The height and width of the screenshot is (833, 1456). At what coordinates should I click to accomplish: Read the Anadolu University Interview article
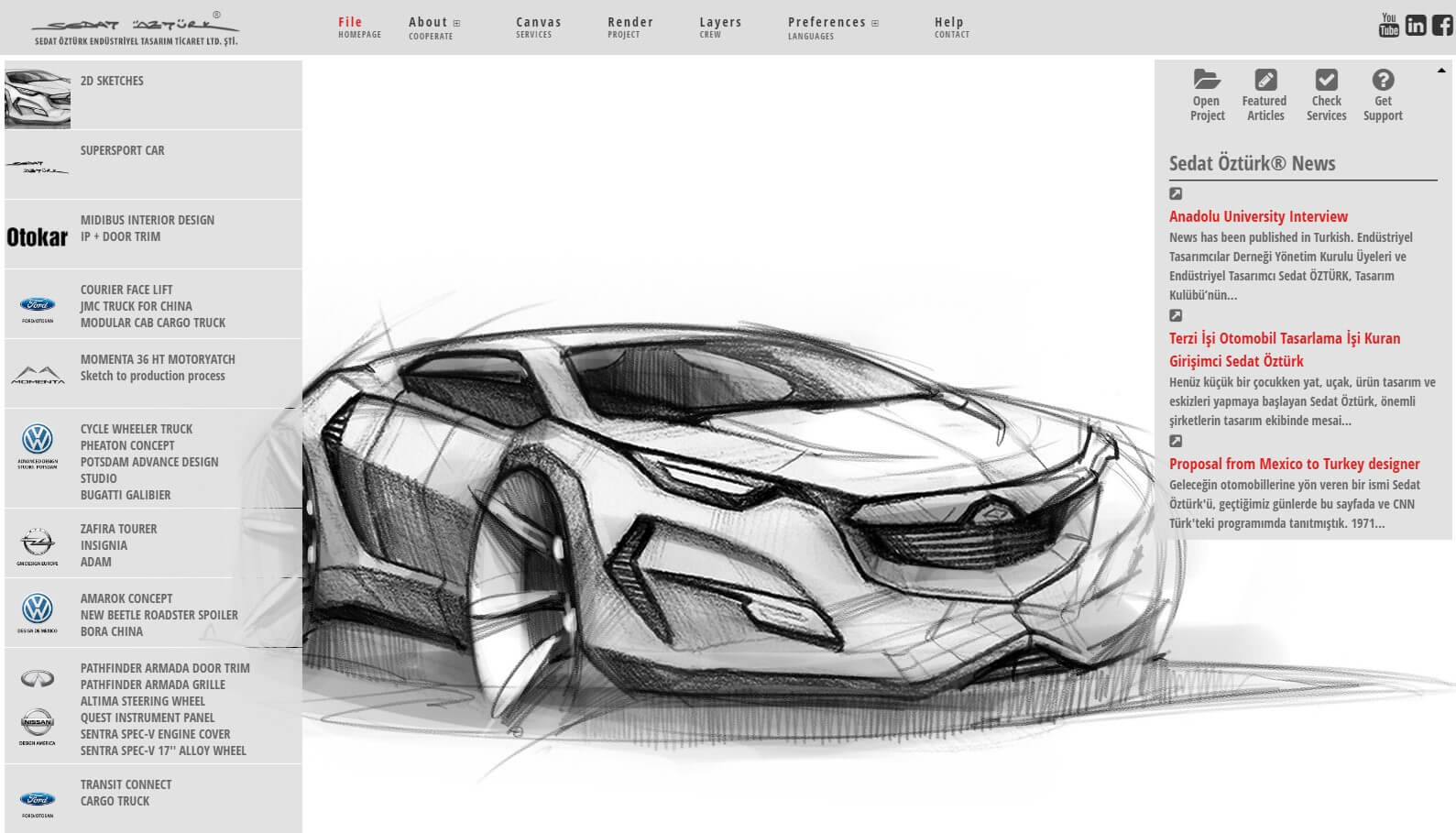[x=1257, y=216]
